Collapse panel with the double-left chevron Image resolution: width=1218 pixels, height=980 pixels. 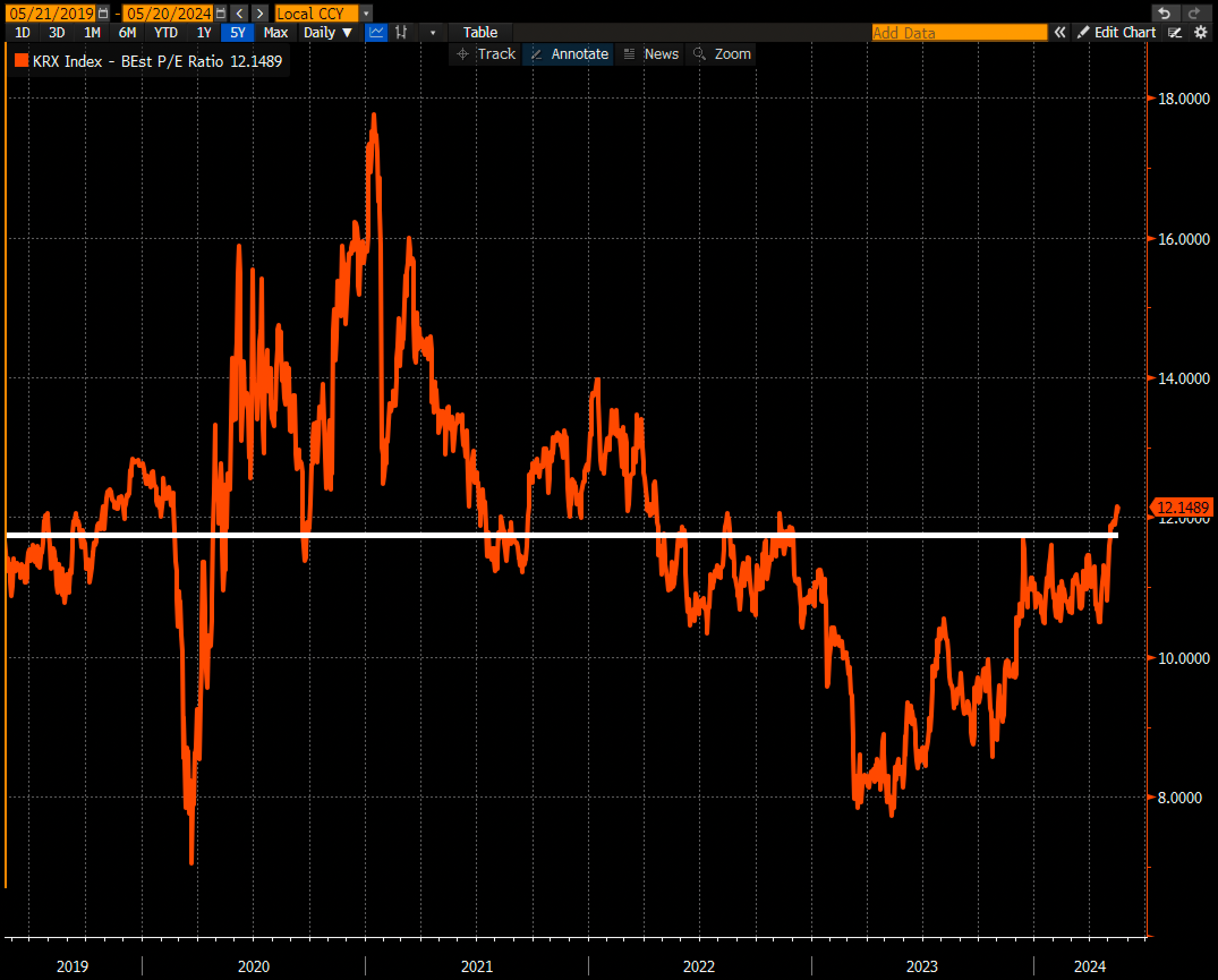(x=1060, y=33)
